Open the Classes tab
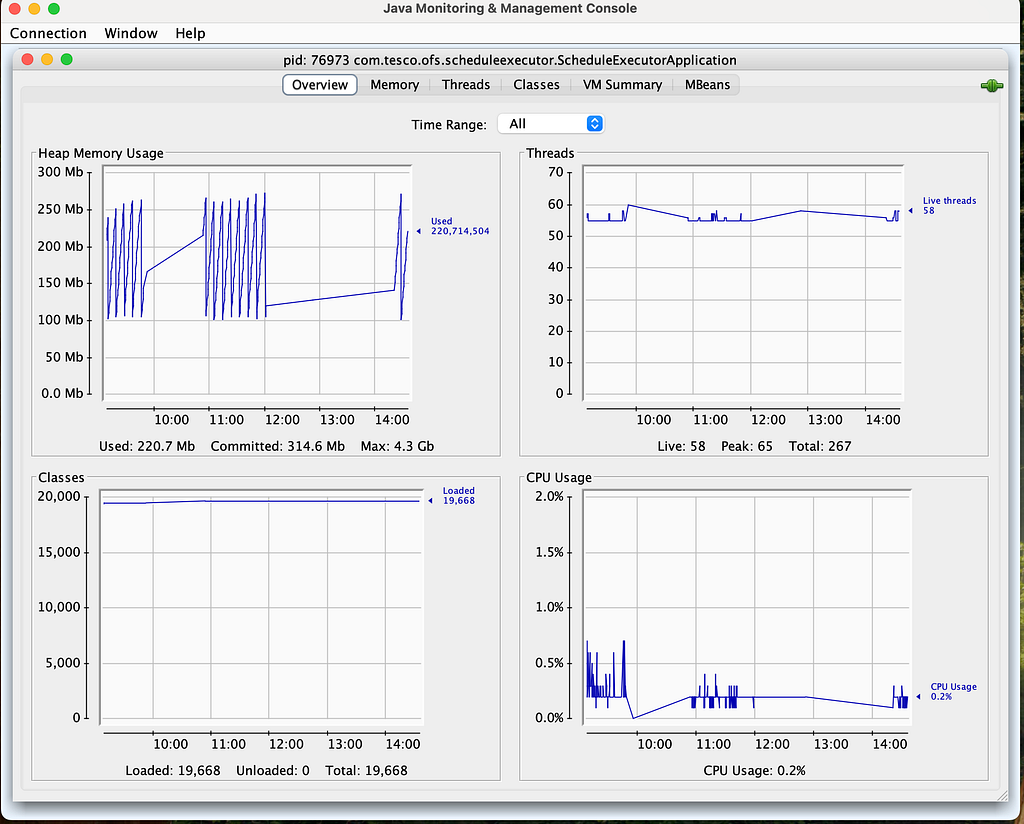 [x=536, y=85]
